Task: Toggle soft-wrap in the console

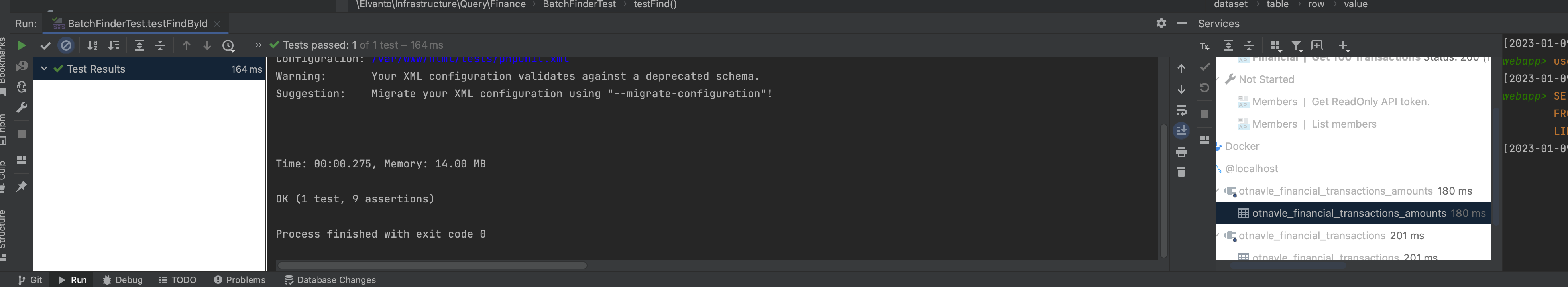Action: pos(1181,110)
